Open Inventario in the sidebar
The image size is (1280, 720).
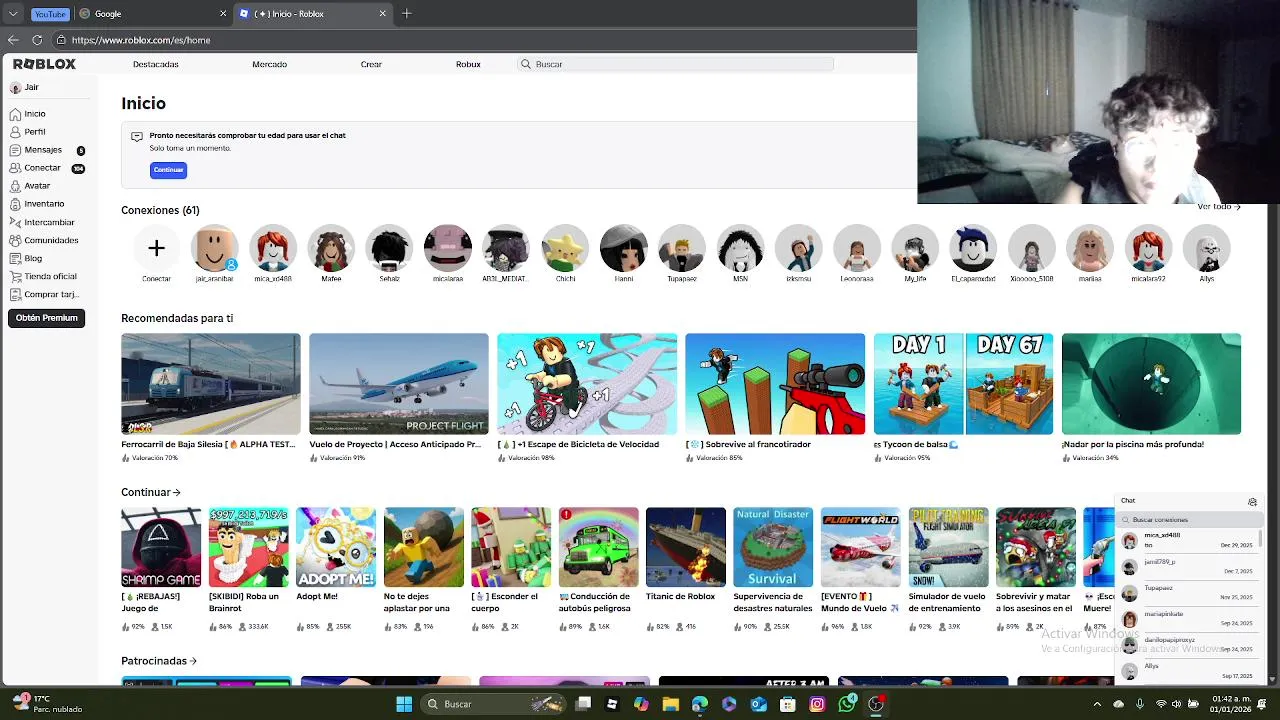point(37,204)
